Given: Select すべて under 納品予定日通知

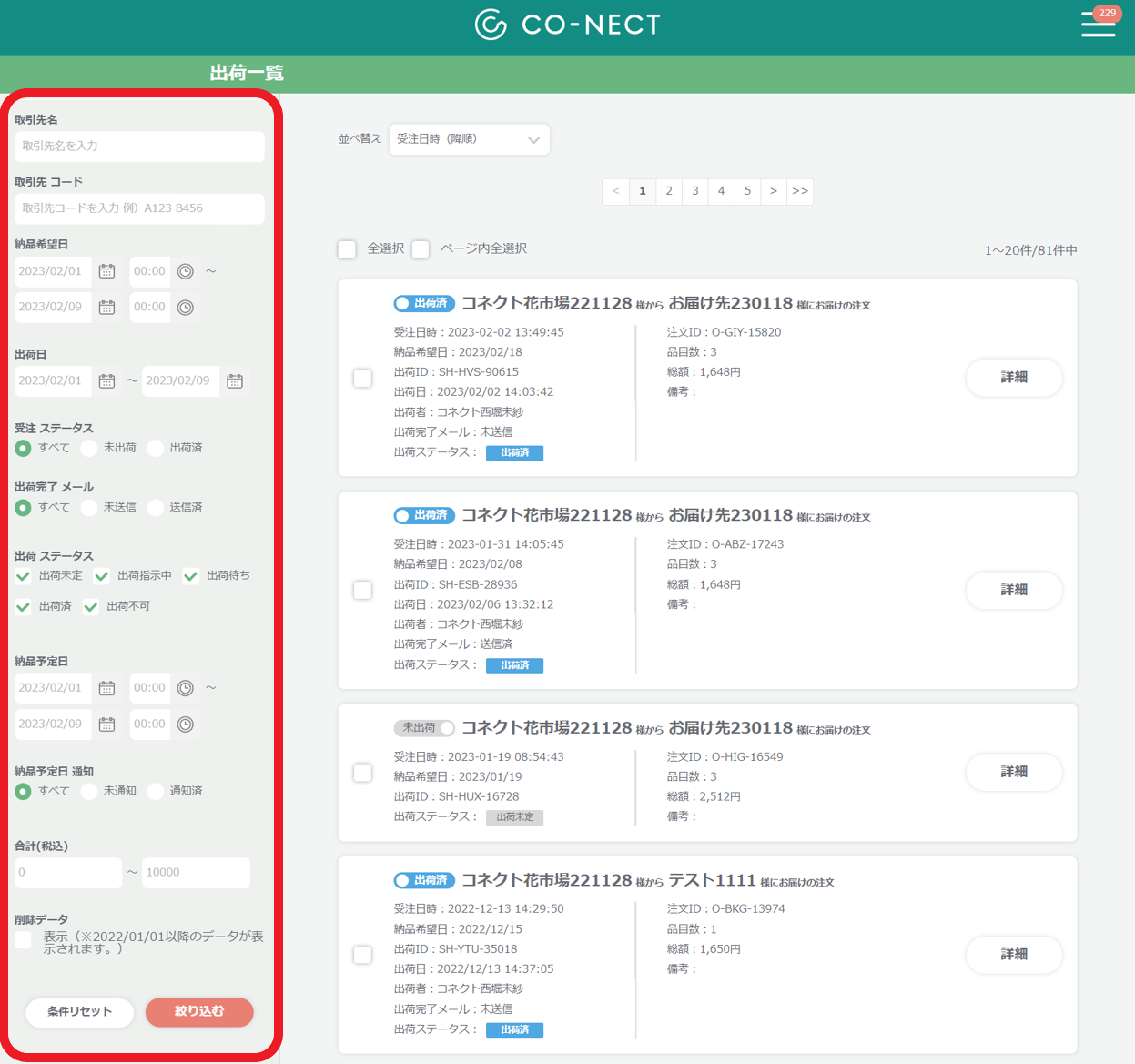Looking at the screenshot, I should tap(24, 791).
